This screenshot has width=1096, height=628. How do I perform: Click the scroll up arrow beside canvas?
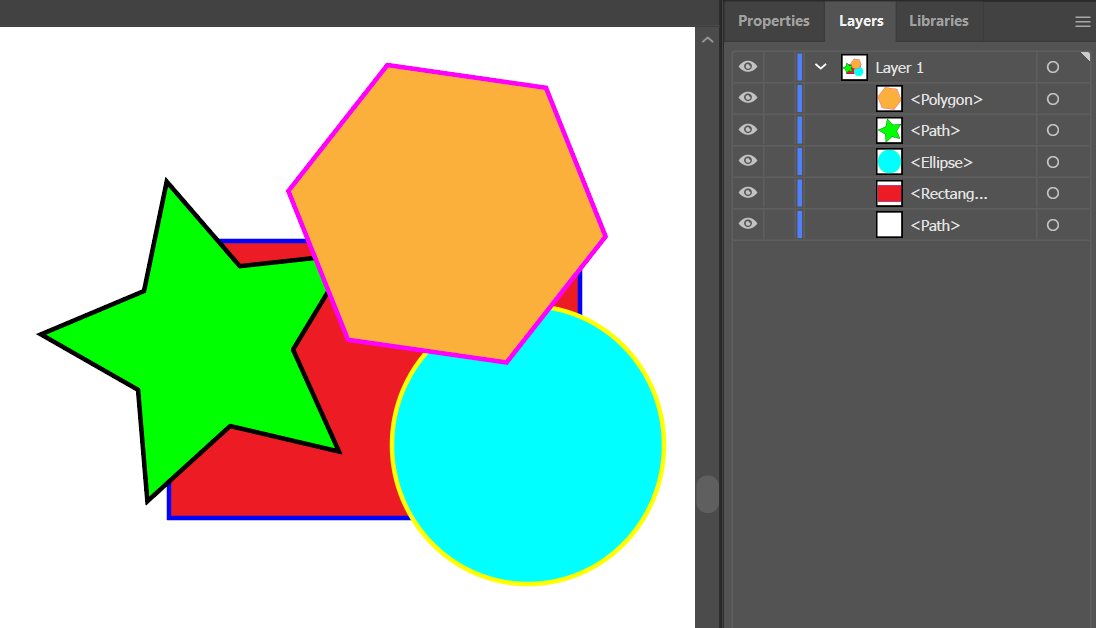[x=707, y=40]
